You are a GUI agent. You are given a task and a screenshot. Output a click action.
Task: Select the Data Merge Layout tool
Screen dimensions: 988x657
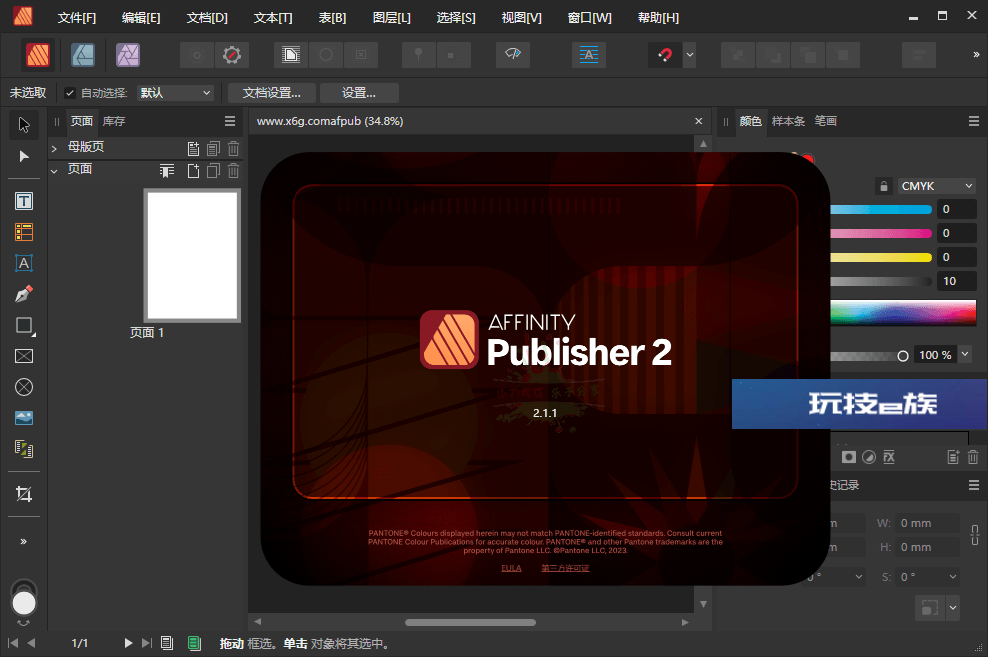(24, 449)
